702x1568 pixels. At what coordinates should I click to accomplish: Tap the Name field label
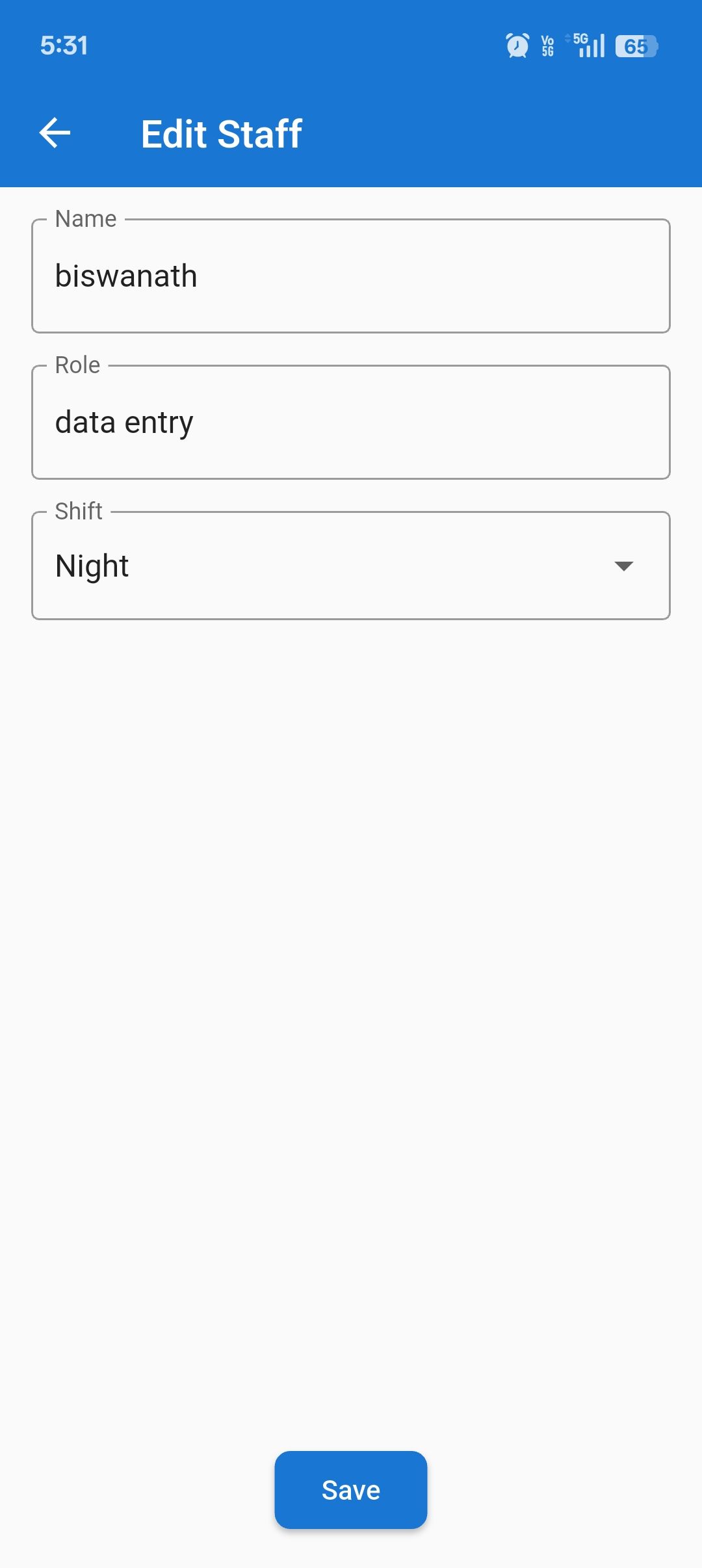click(86, 219)
